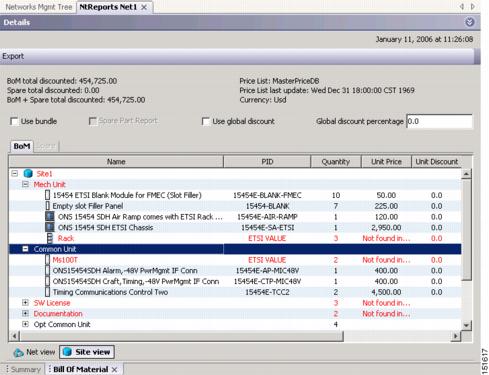Click the horizontal scrollbar left arrow

tap(14, 336)
